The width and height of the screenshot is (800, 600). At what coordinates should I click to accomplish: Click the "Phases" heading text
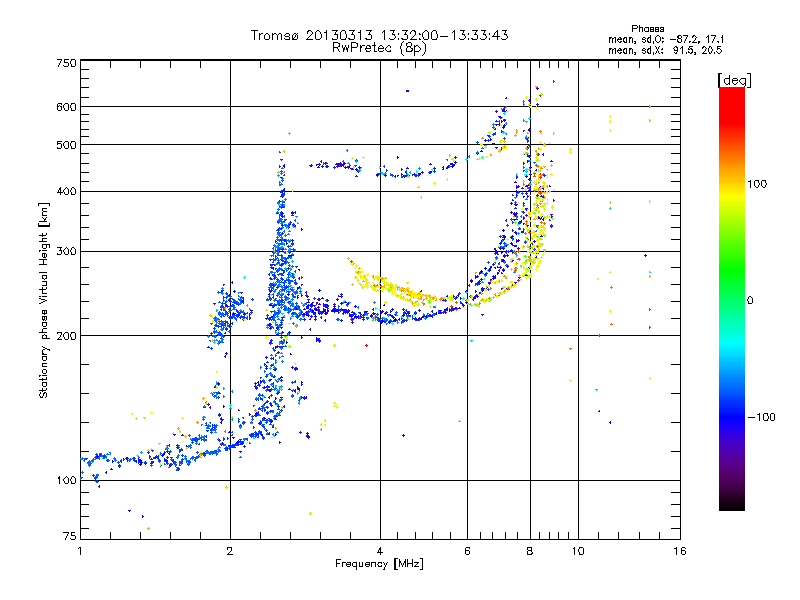(647, 29)
